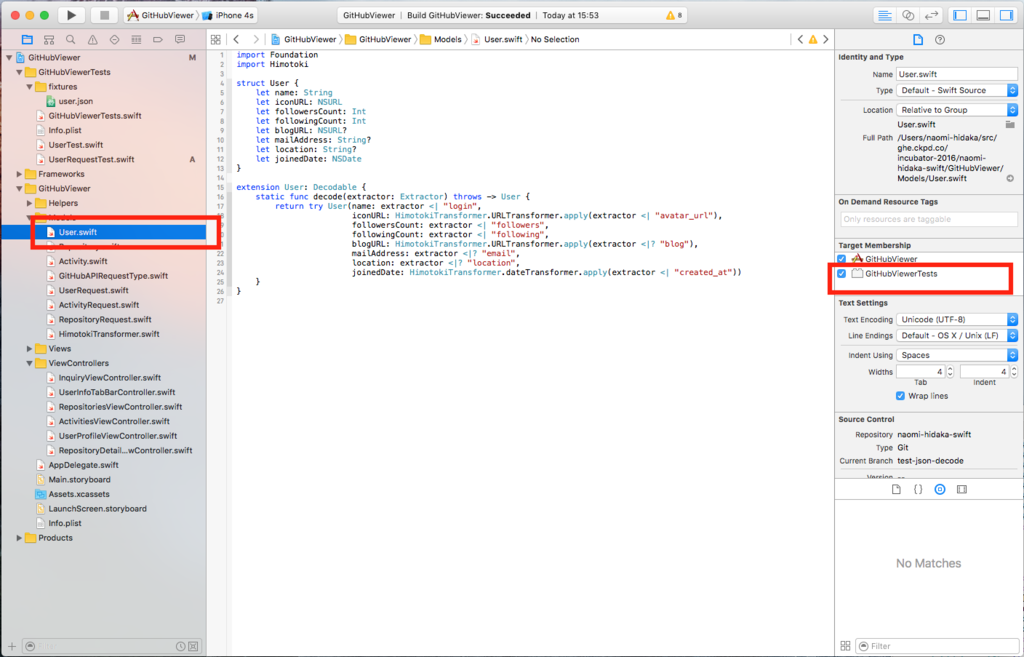Image resolution: width=1024 pixels, height=657 pixels.
Task: Open Location dropdown Relative to Group
Action: tap(957, 110)
